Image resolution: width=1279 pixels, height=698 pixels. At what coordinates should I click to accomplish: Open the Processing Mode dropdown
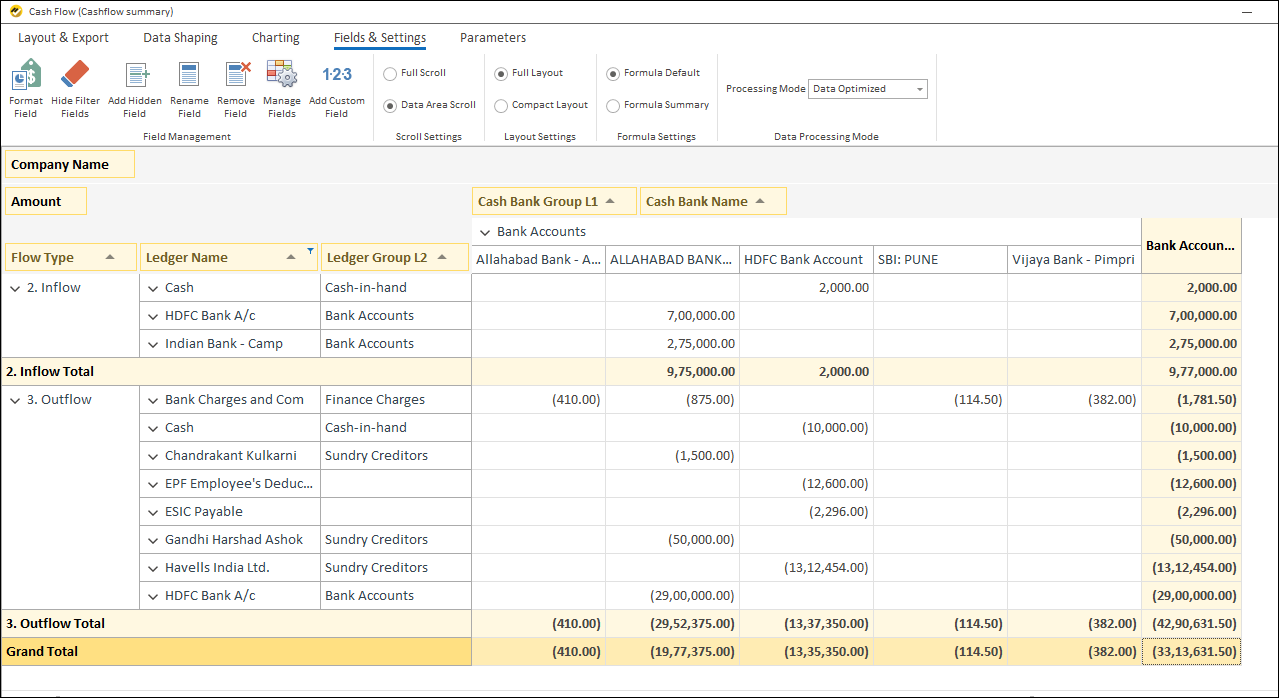919,89
